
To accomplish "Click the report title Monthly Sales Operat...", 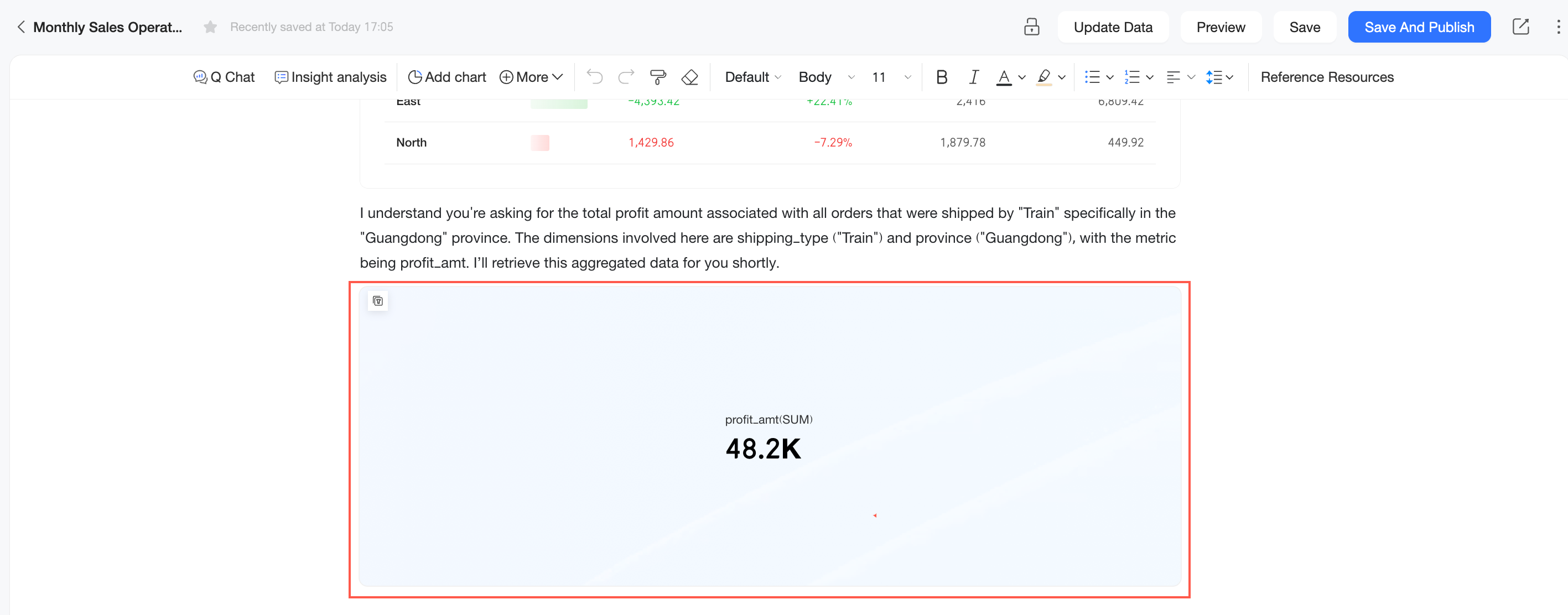I will [x=108, y=27].
